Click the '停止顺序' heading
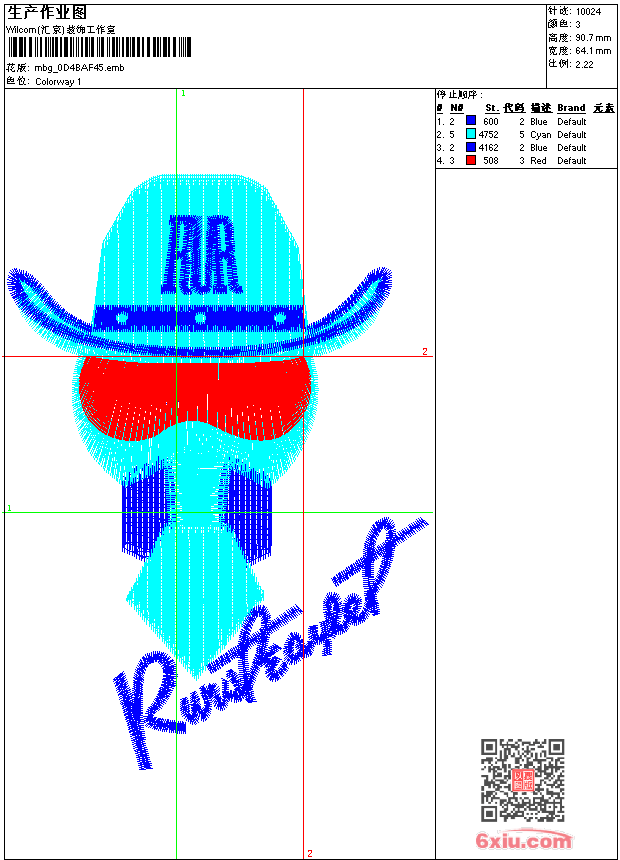The height and width of the screenshot is (860, 620). pos(460,95)
